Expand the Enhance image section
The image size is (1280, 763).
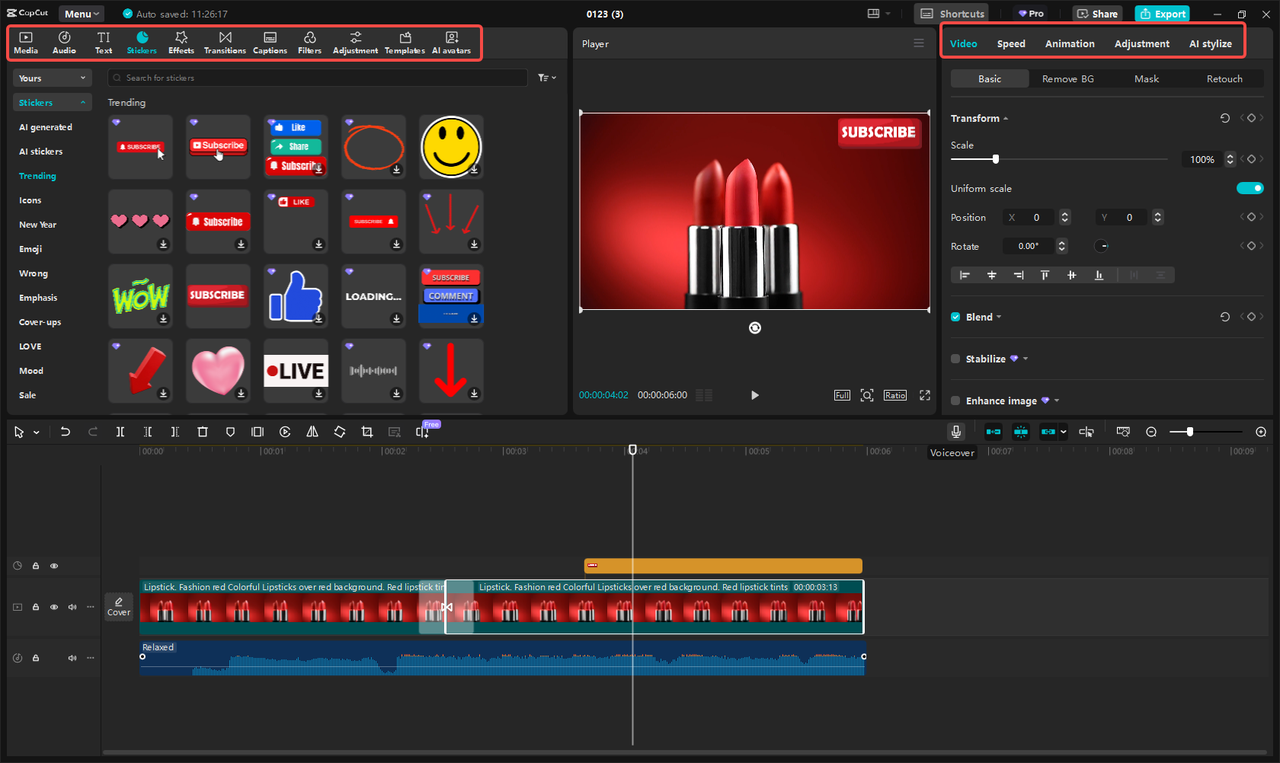pos(1056,400)
